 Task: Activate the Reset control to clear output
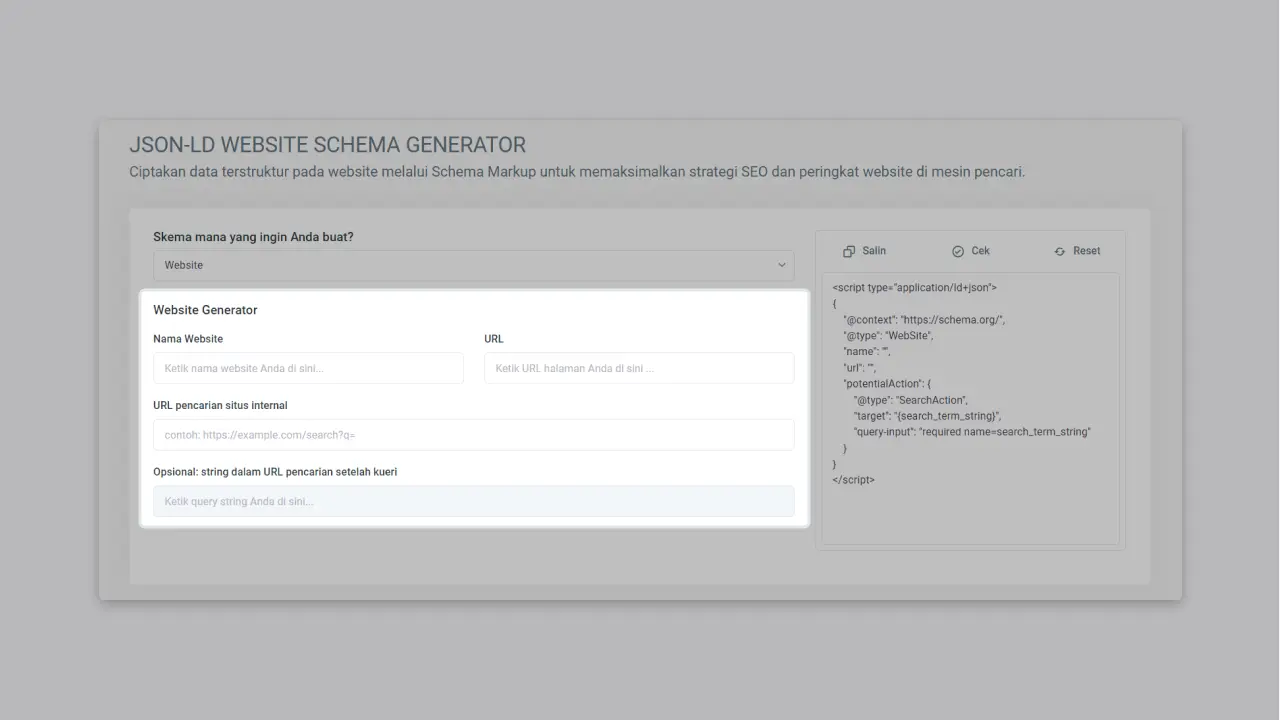click(1077, 250)
